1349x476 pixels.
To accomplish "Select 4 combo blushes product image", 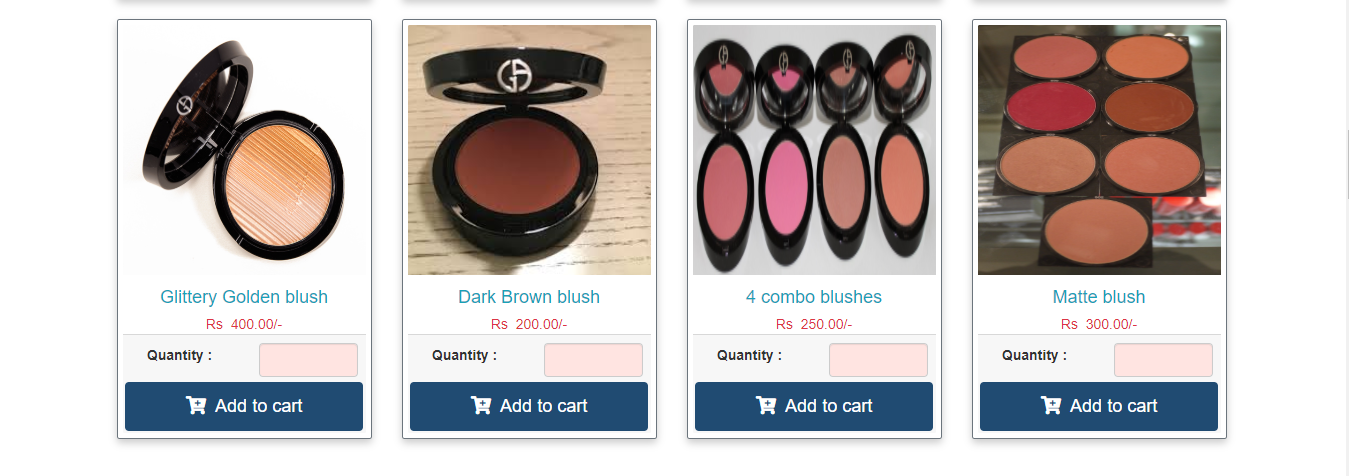I will (814, 150).
